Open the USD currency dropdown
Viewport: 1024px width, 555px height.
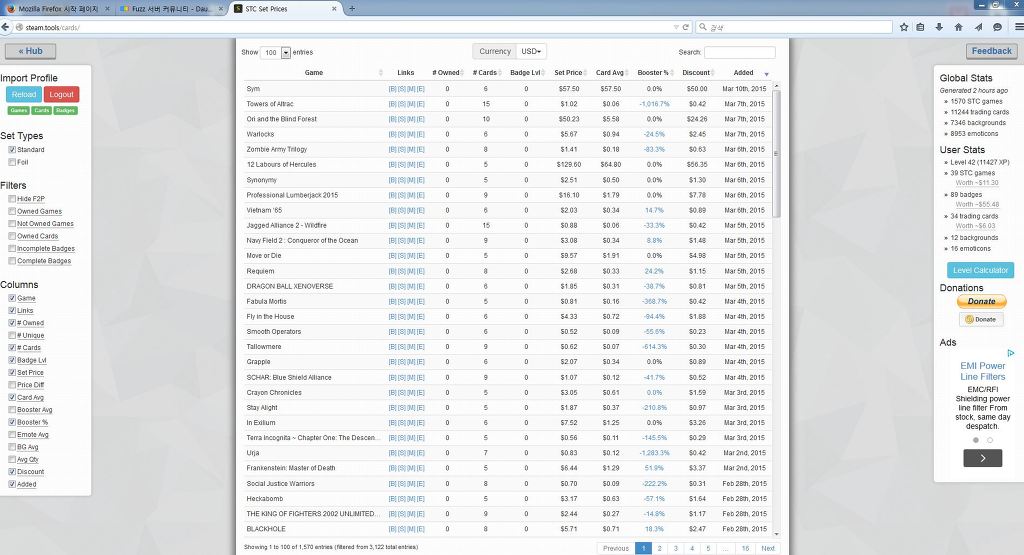pyautogui.click(x=531, y=52)
